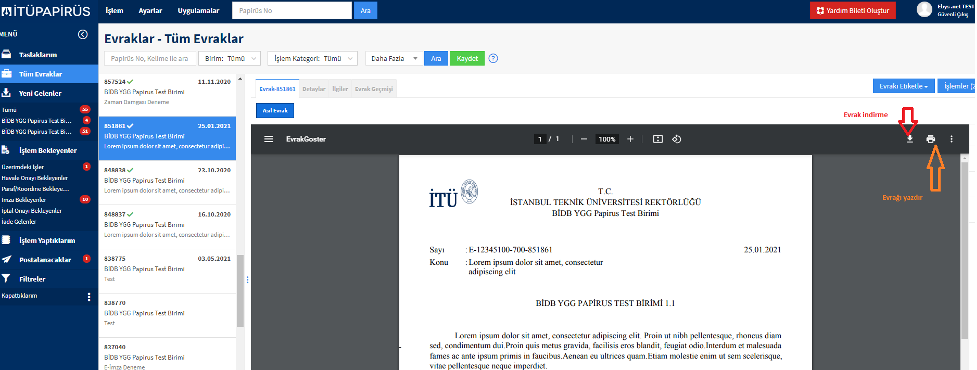The image size is (977, 370).
Task: Select document 837040 in the list
Action: (x=167, y=355)
